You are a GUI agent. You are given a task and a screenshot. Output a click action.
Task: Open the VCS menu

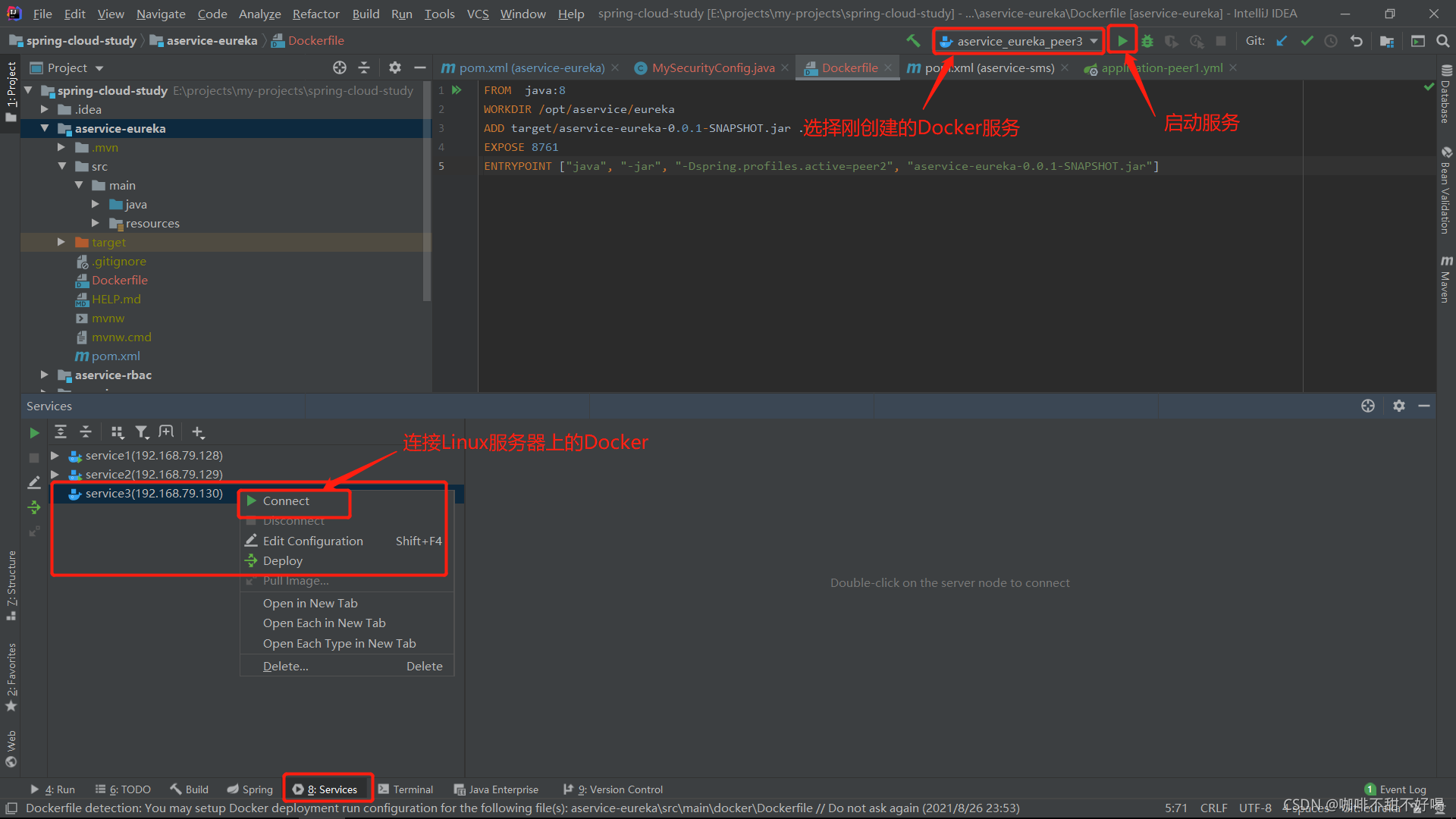tap(478, 14)
